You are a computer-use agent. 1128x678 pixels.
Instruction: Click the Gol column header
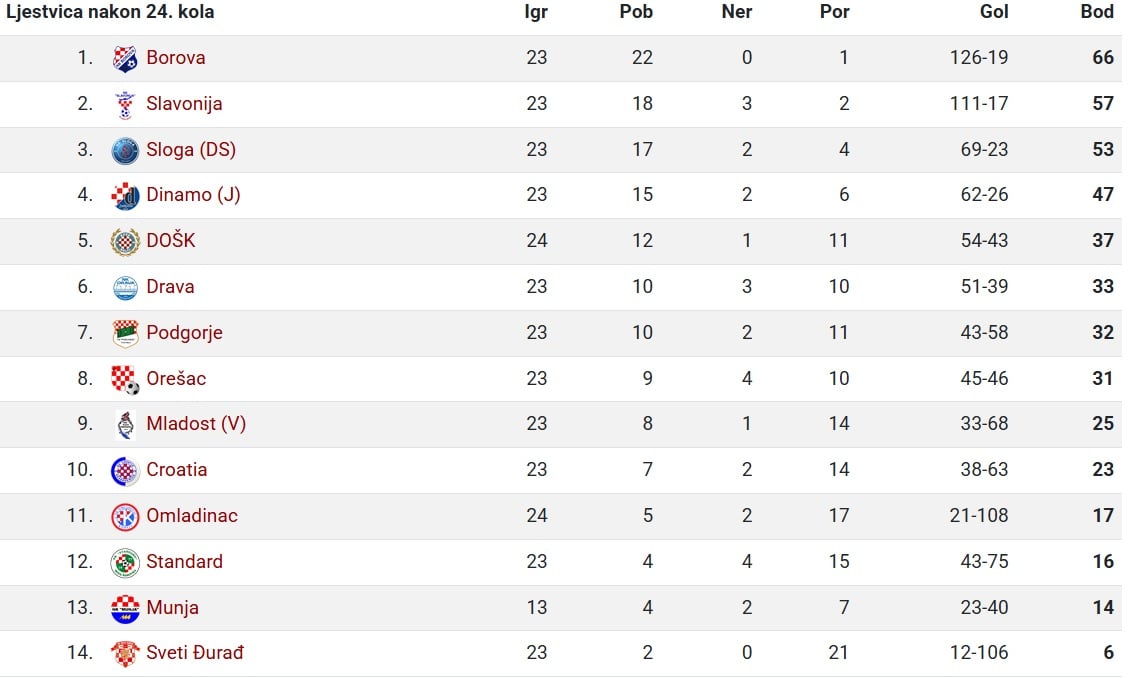tap(994, 12)
